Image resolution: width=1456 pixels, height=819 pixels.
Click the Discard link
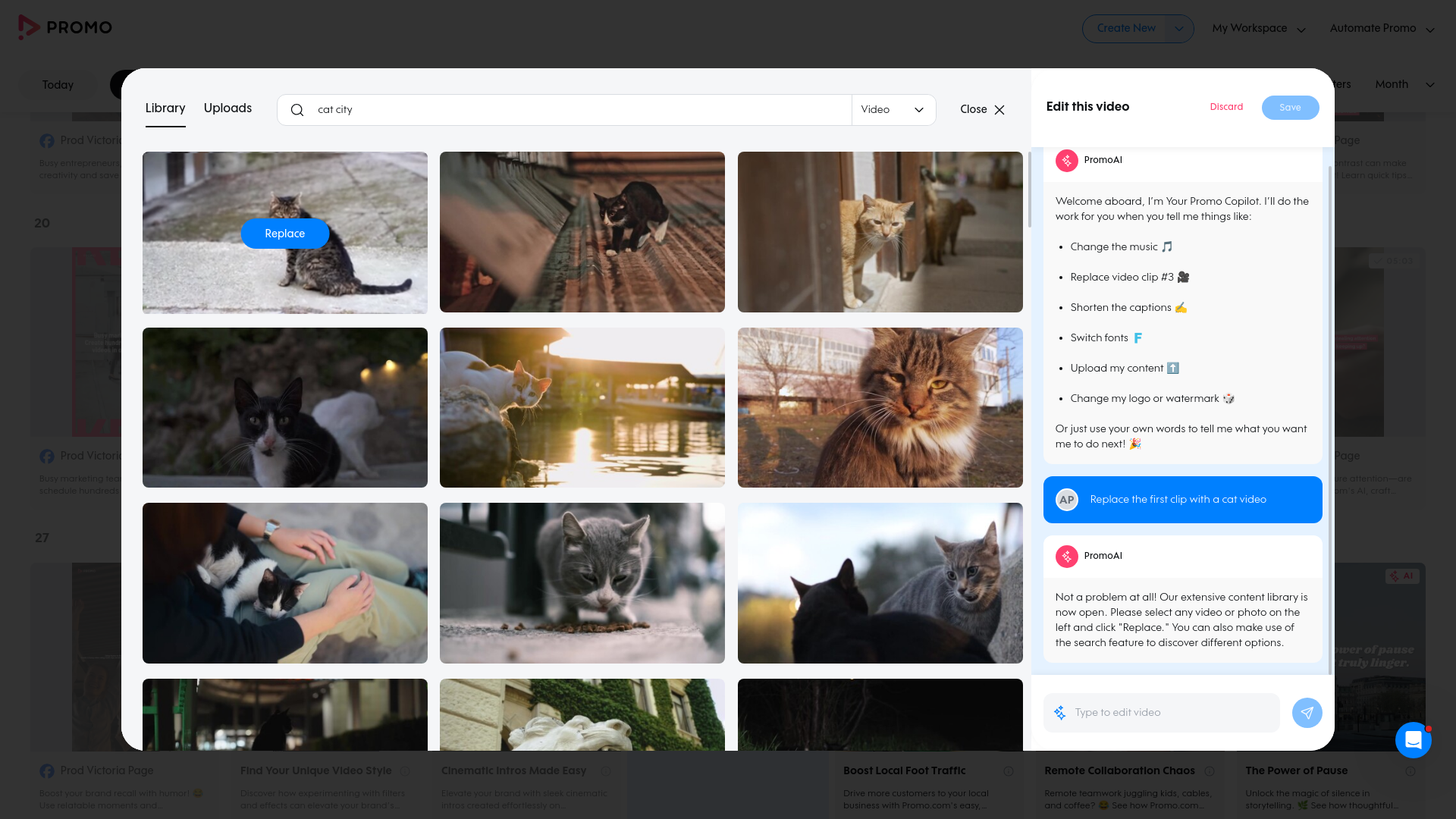click(1226, 107)
